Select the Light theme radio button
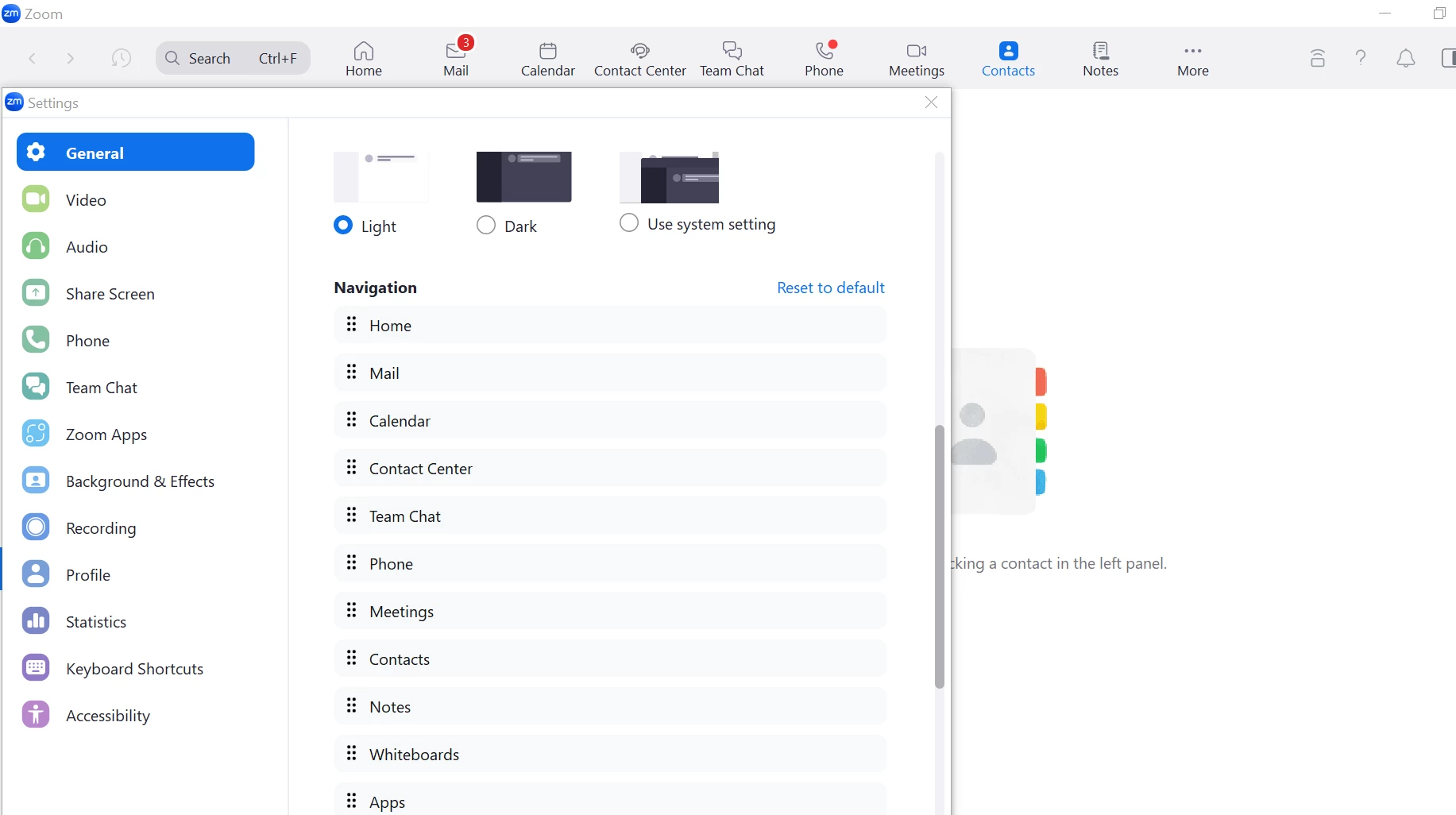1456x815 pixels. tap(343, 226)
